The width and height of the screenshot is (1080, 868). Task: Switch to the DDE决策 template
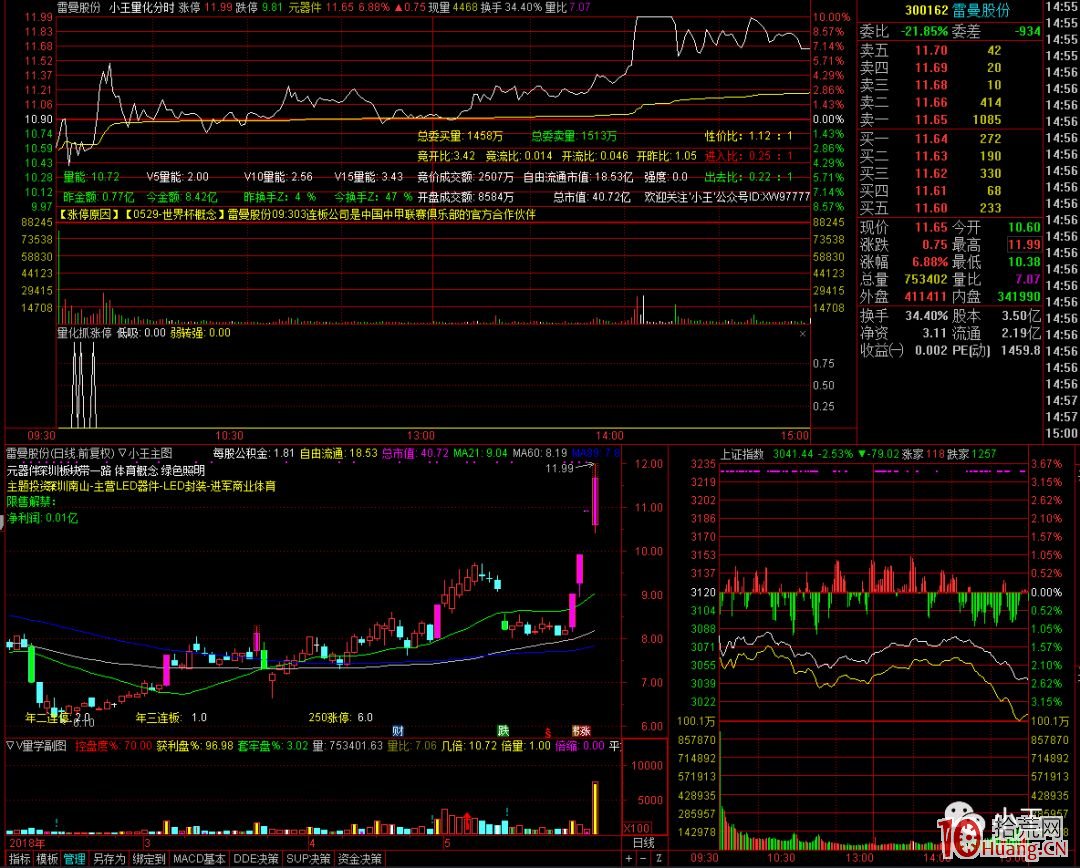(256, 859)
